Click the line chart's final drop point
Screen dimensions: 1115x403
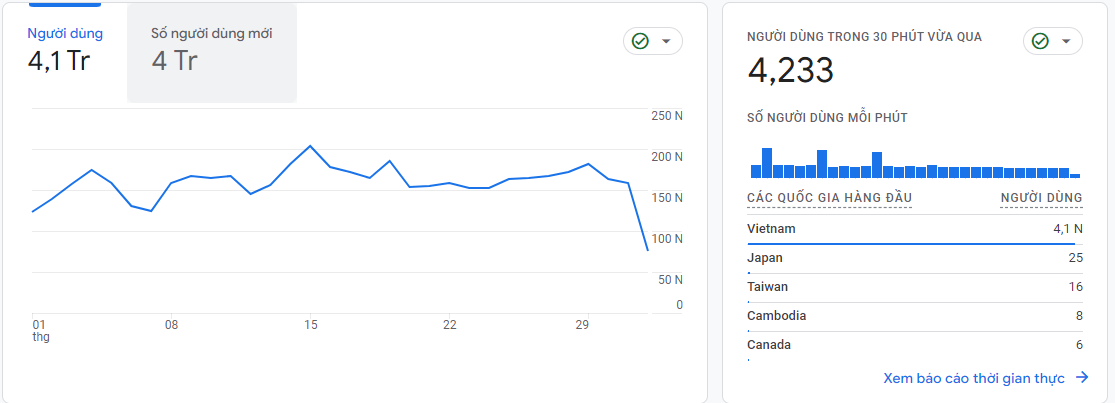click(648, 250)
